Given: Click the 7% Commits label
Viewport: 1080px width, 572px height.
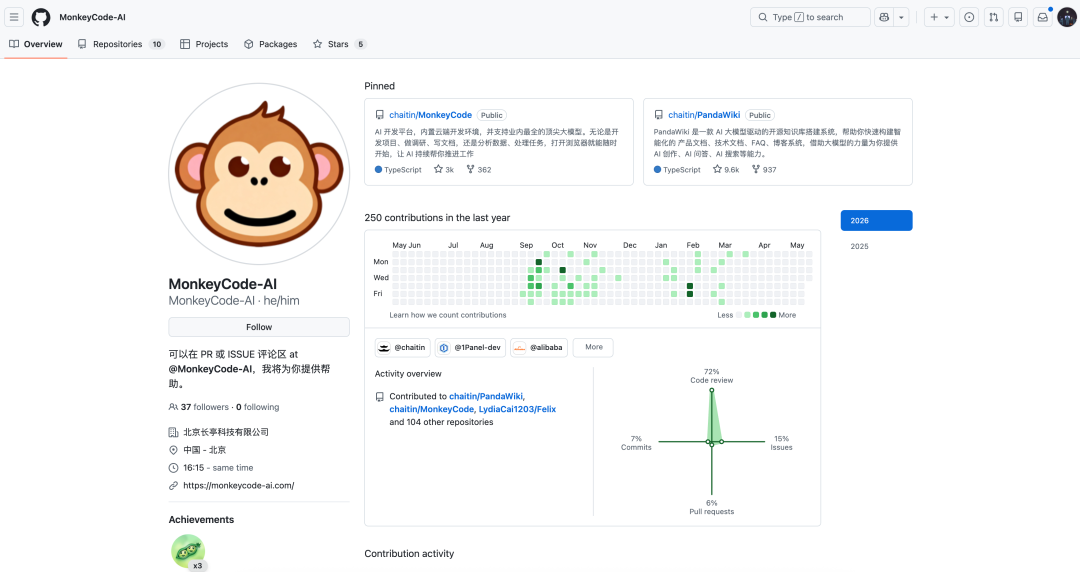Looking at the screenshot, I should 636,443.
